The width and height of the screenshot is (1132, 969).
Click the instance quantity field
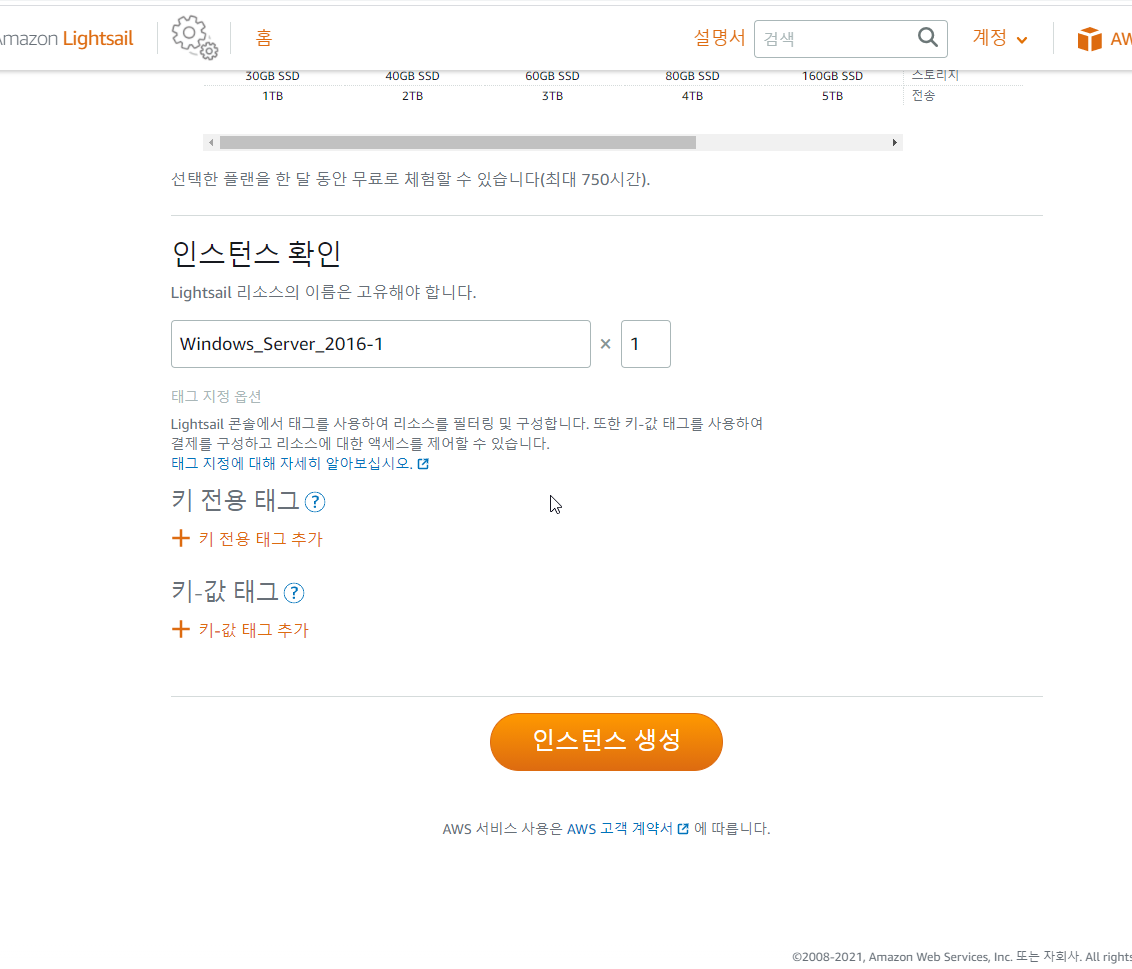click(x=645, y=344)
